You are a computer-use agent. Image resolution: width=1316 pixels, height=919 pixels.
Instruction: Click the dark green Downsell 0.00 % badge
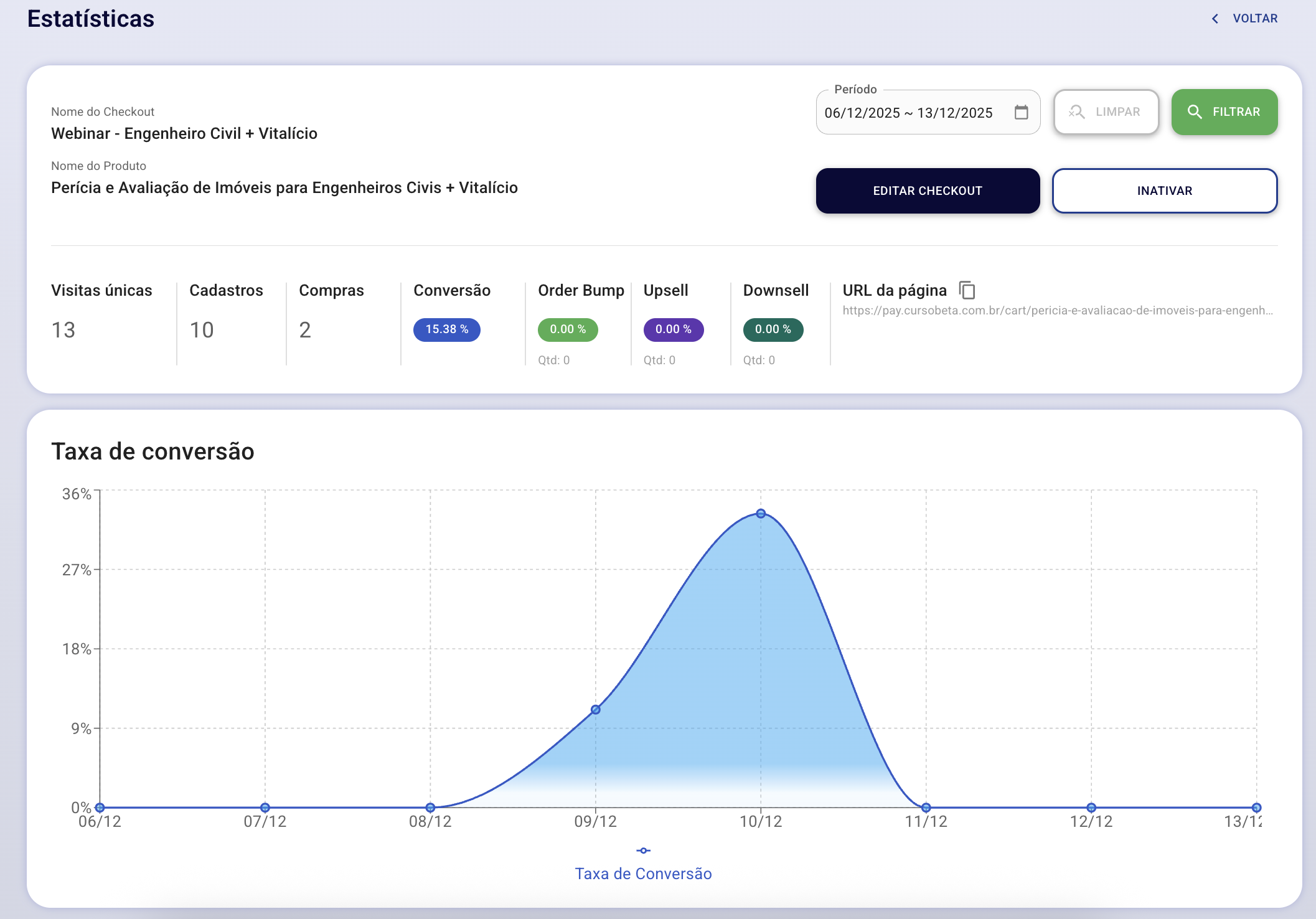click(773, 329)
